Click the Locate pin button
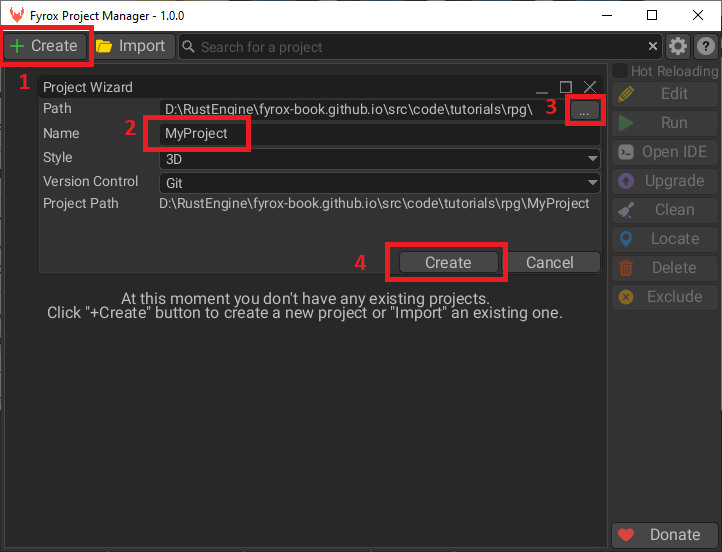 (664, 239)
